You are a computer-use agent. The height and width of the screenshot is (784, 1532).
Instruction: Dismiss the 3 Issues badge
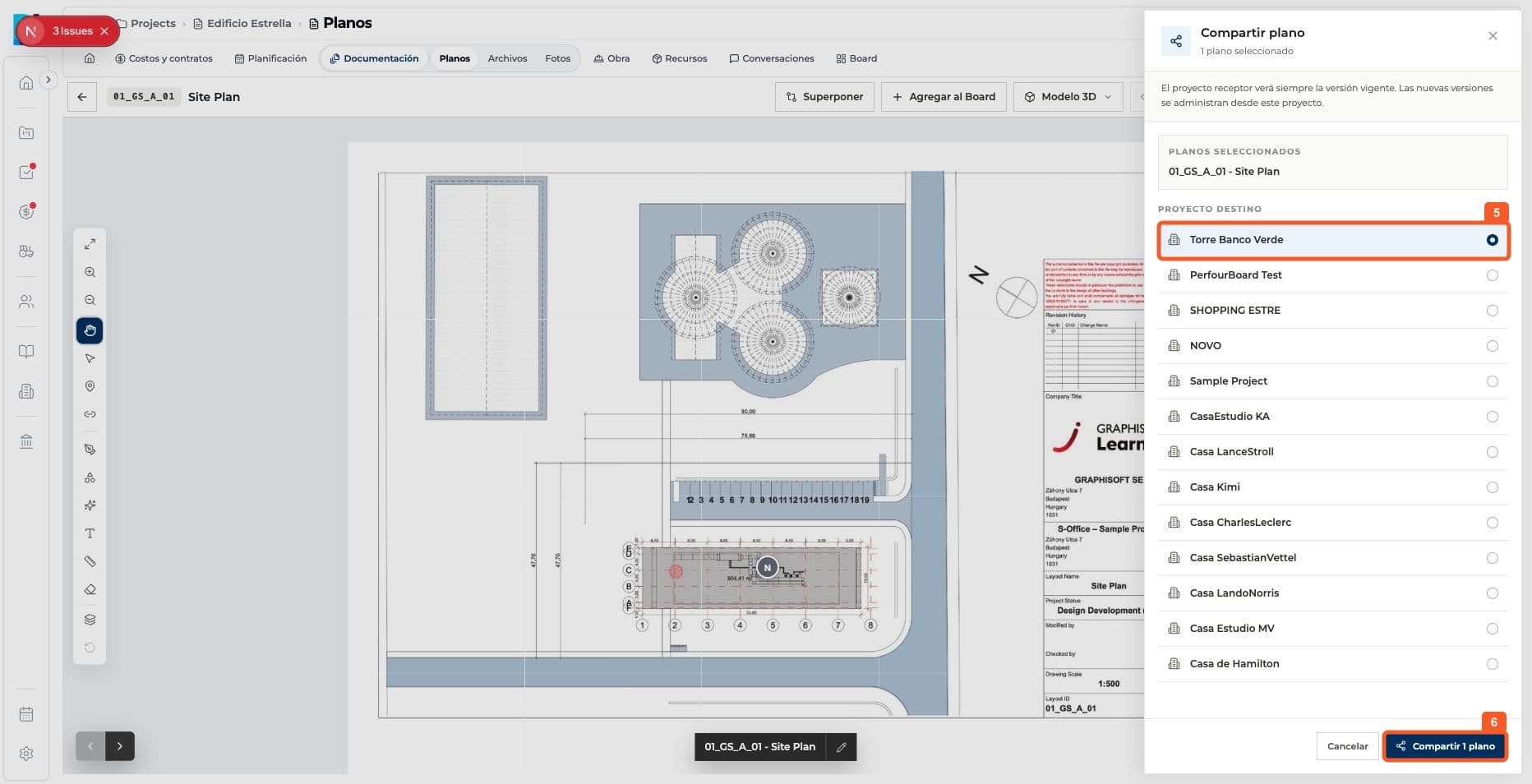click(x=104, y=31)
